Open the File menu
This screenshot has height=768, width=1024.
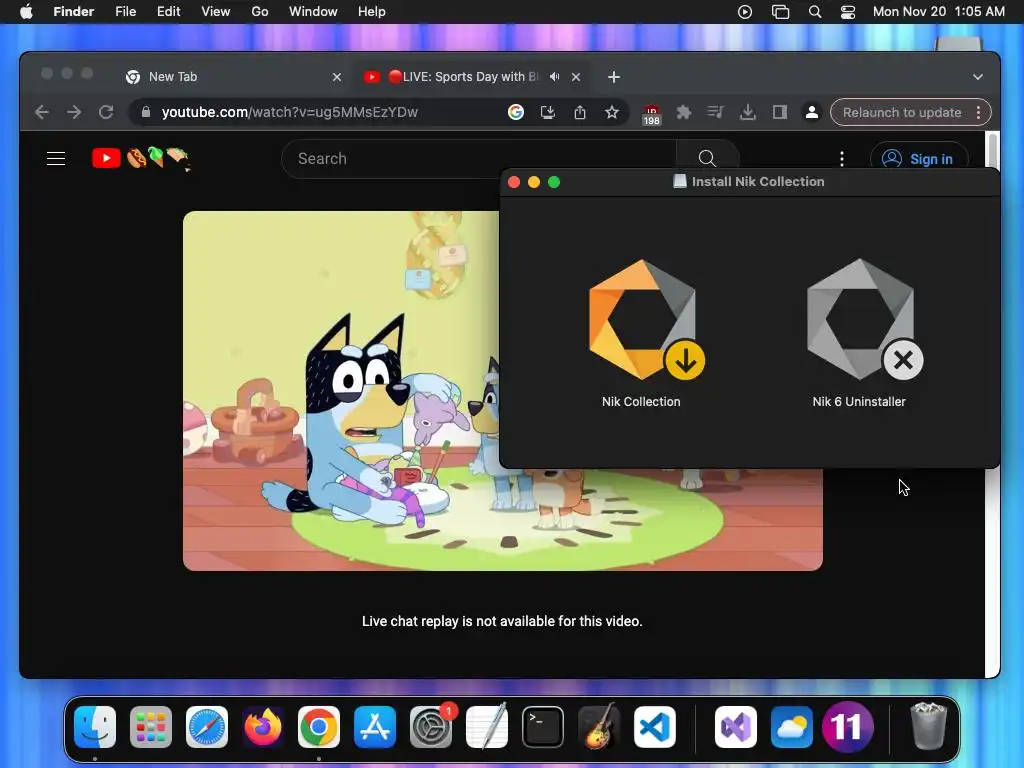click(125, 12)
